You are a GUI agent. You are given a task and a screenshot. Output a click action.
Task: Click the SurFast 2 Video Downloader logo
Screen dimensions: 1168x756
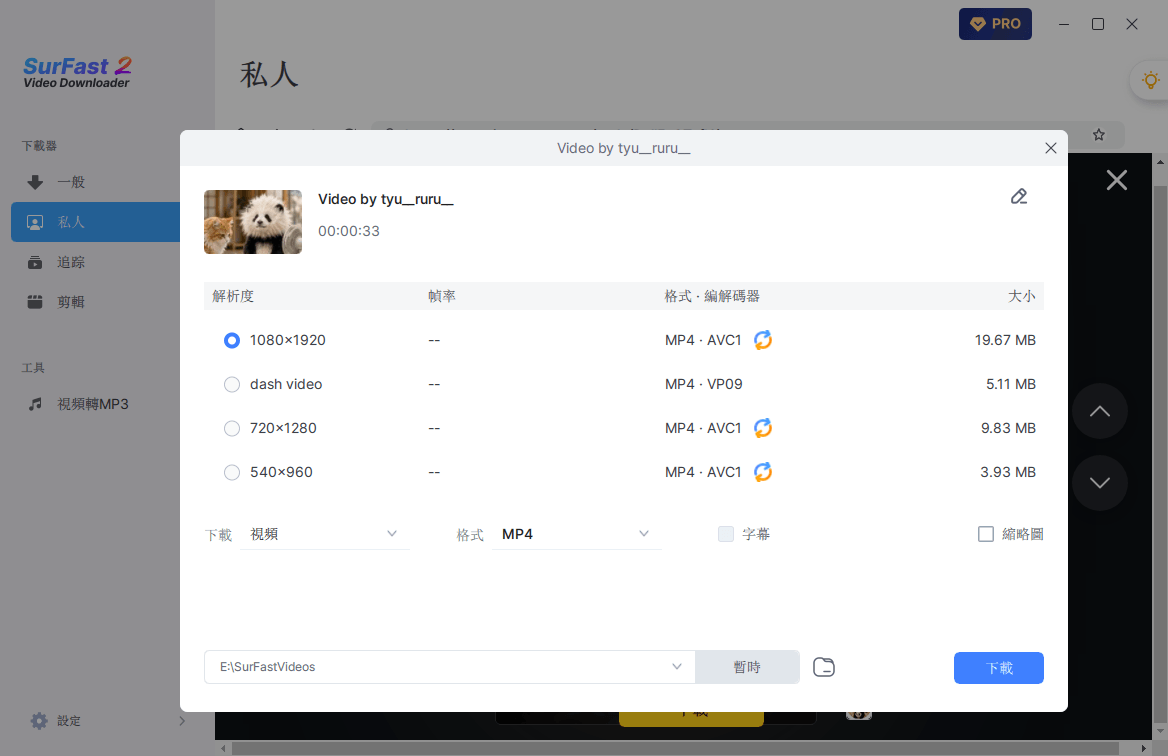[x=77, y=73]
